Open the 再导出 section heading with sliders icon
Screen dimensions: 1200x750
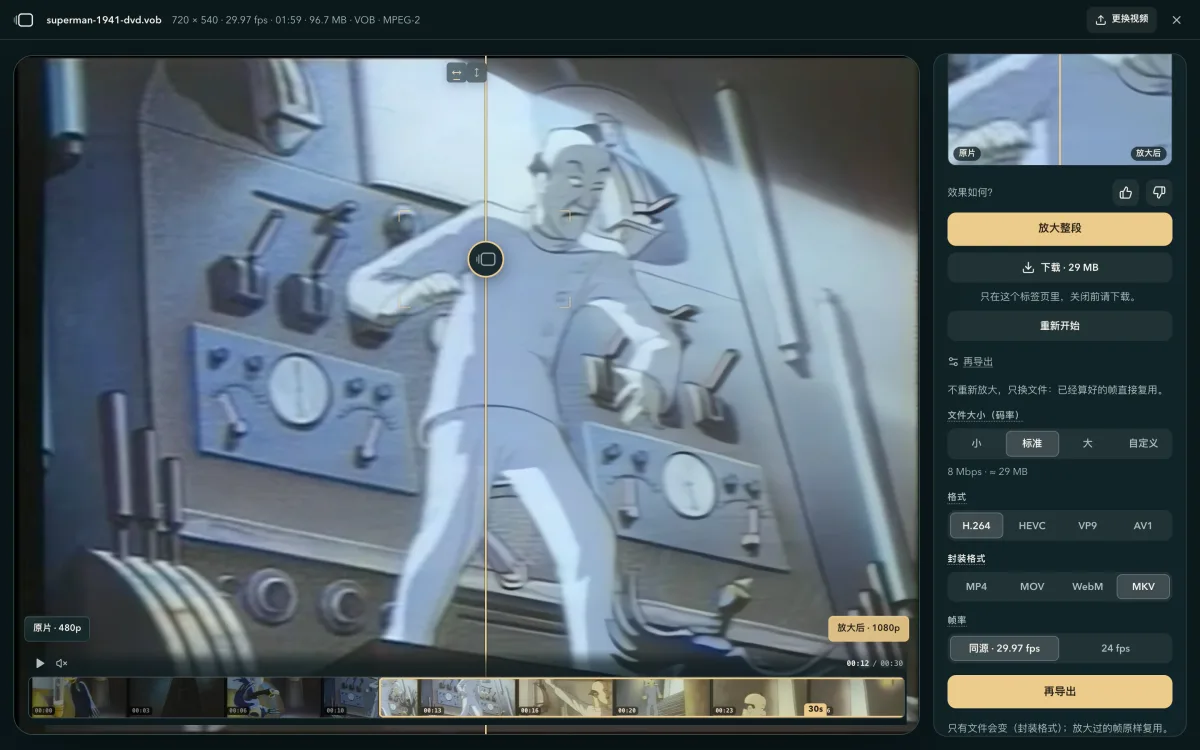[x=971, y=362]
